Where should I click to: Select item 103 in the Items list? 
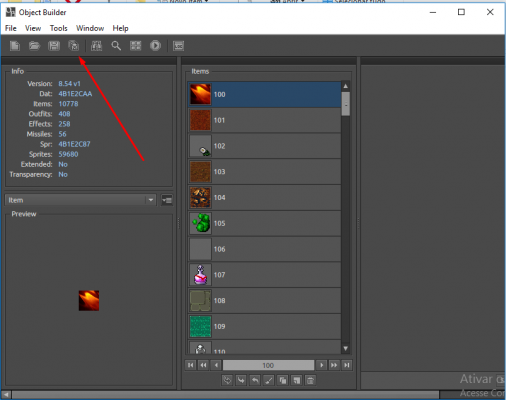264,172
